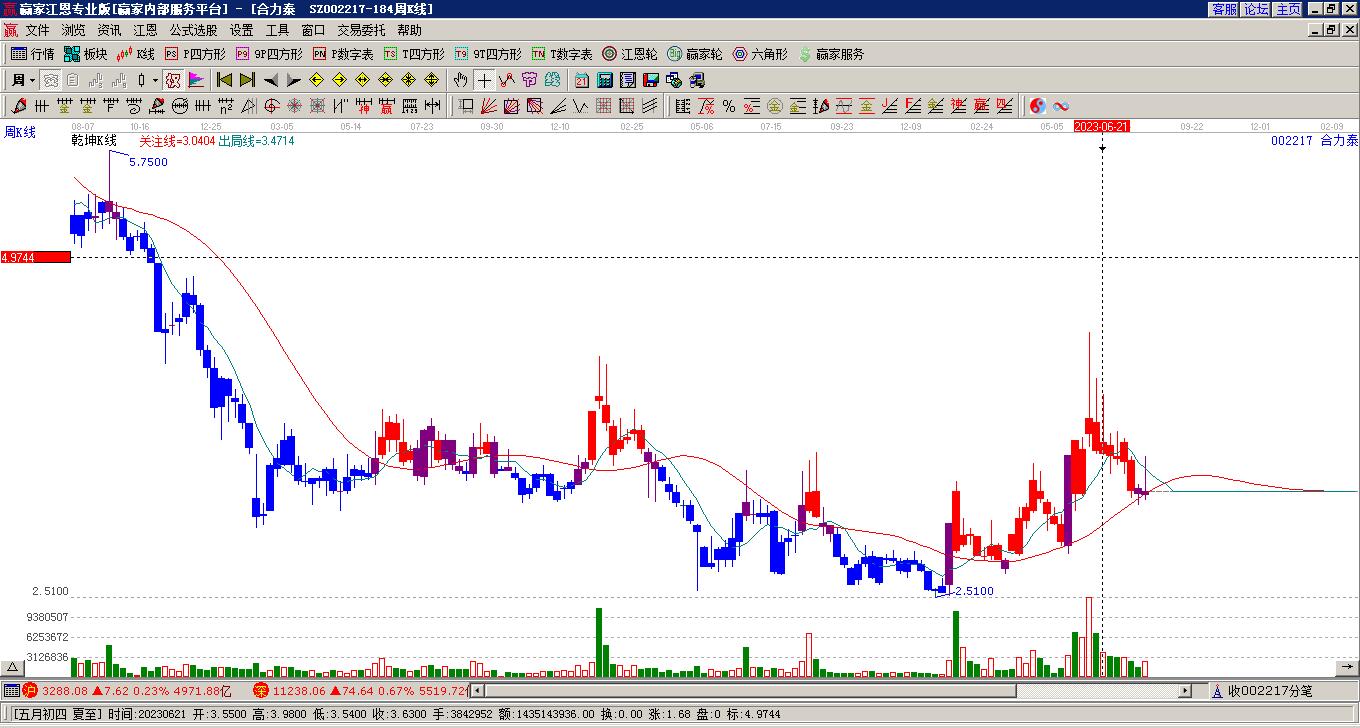This screenshot has height=728, width=1360.
Task: Click the triangle button at volume panel left
Action: (12, 667)
